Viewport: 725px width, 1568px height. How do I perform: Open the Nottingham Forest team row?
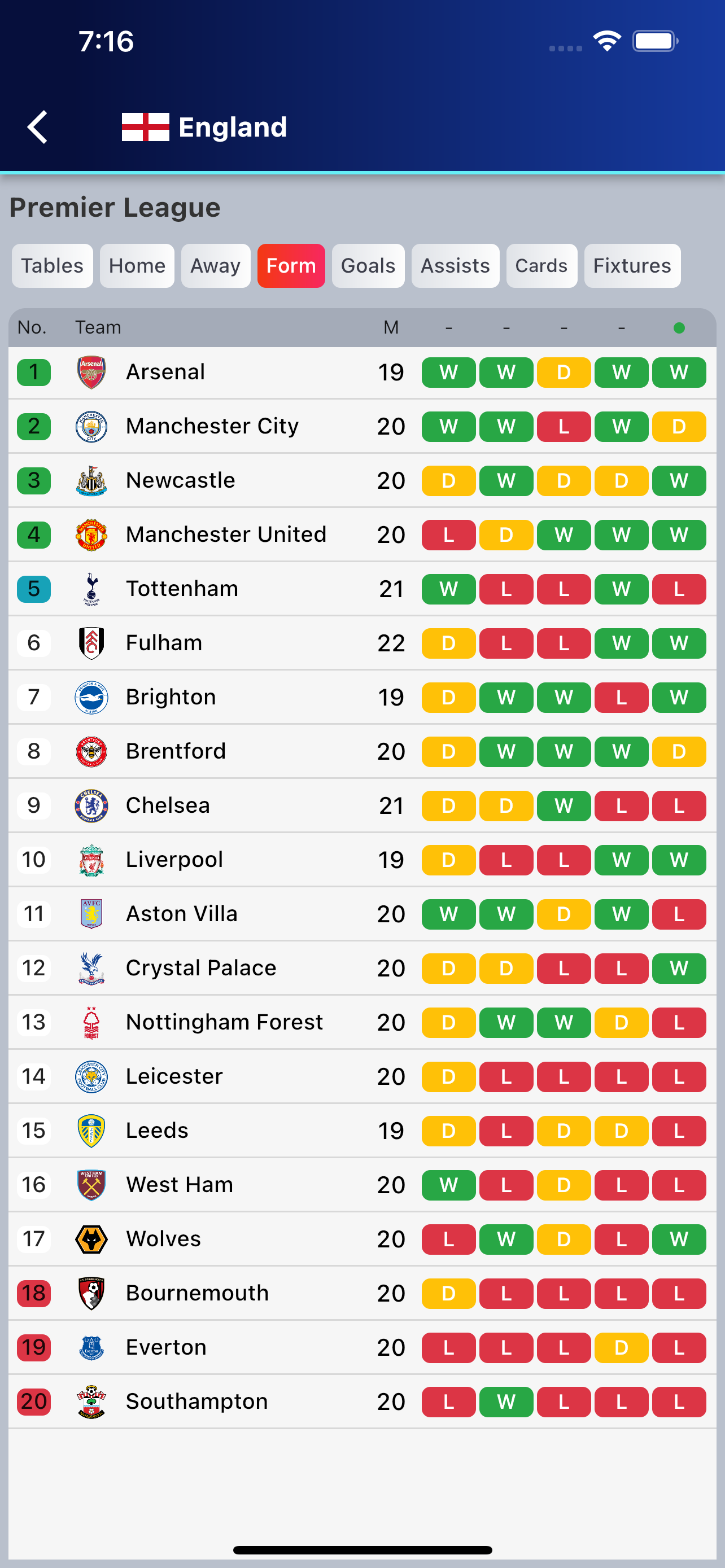224,1022
